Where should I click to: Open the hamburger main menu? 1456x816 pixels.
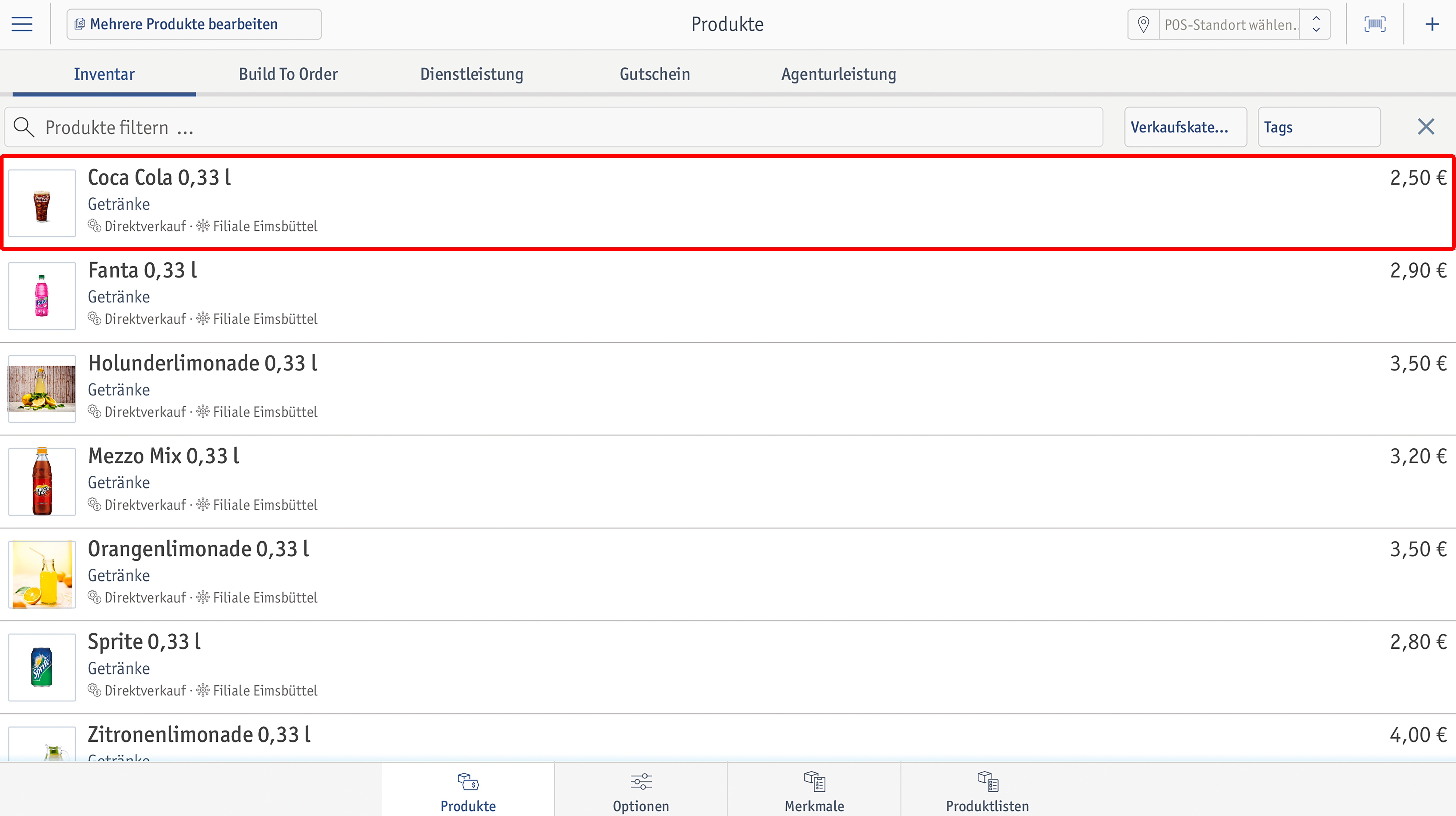tap(22, 24)
